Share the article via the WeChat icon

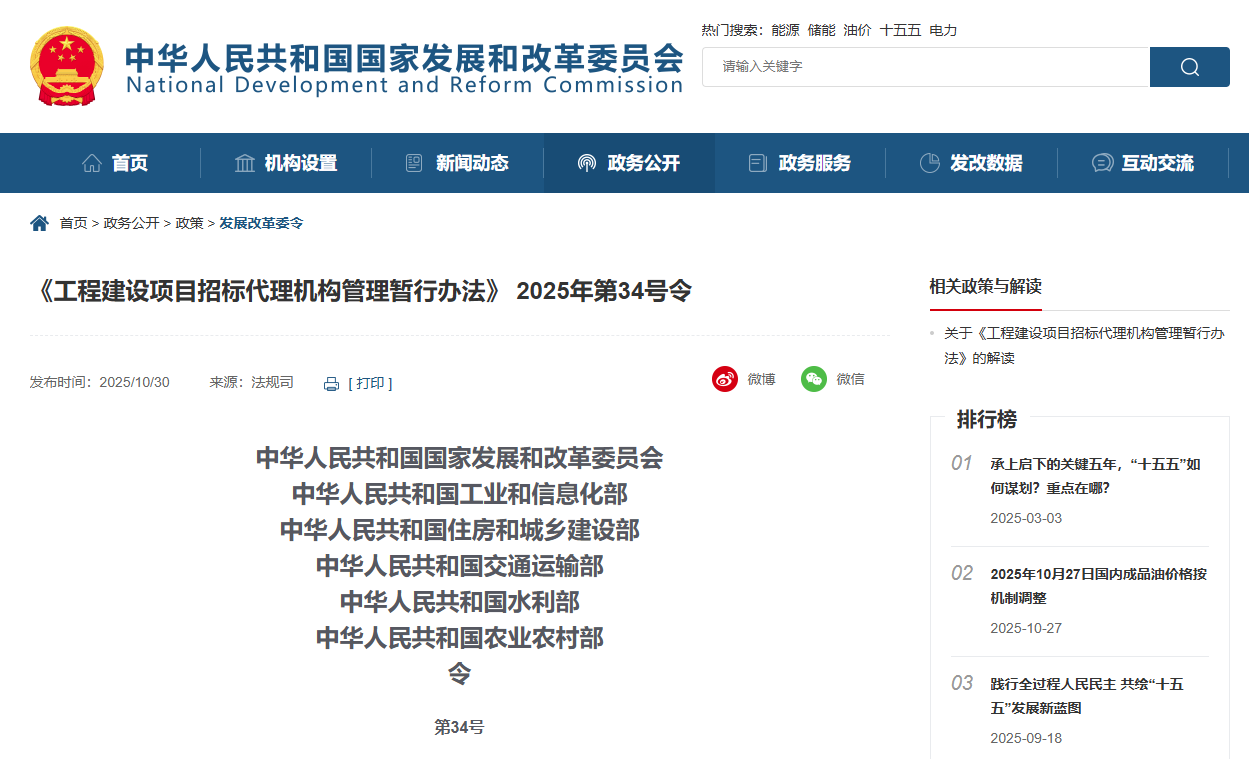[812, 379]
